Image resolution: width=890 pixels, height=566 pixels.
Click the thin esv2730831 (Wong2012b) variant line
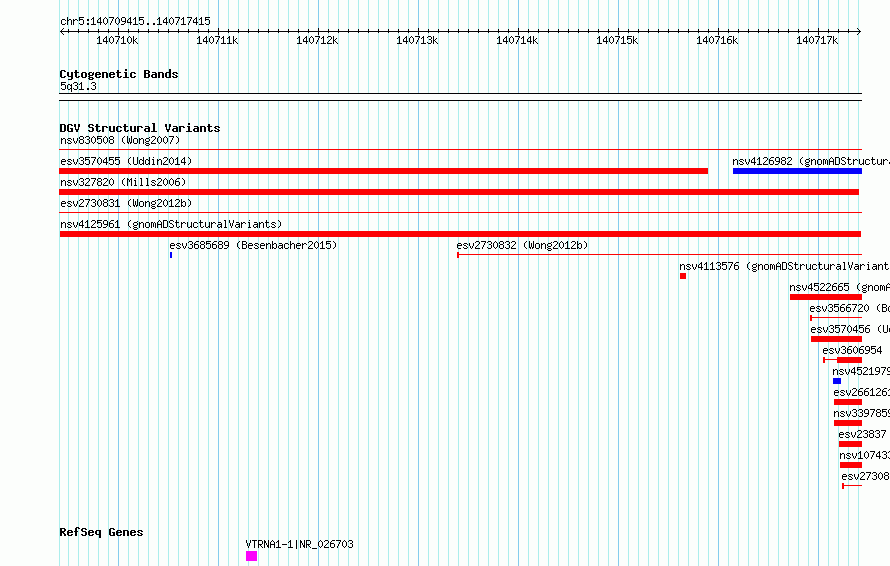[460, 213]
